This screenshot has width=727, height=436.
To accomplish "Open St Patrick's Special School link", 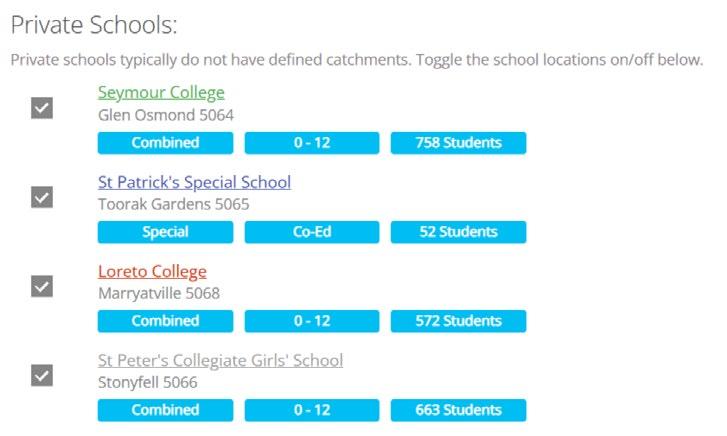I will 194,182.
